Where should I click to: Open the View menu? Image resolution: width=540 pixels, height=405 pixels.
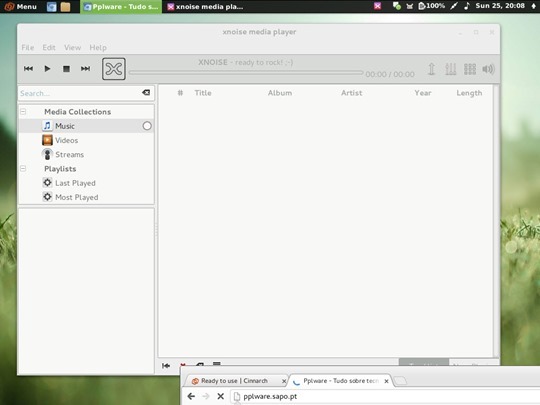click(72, 48)
